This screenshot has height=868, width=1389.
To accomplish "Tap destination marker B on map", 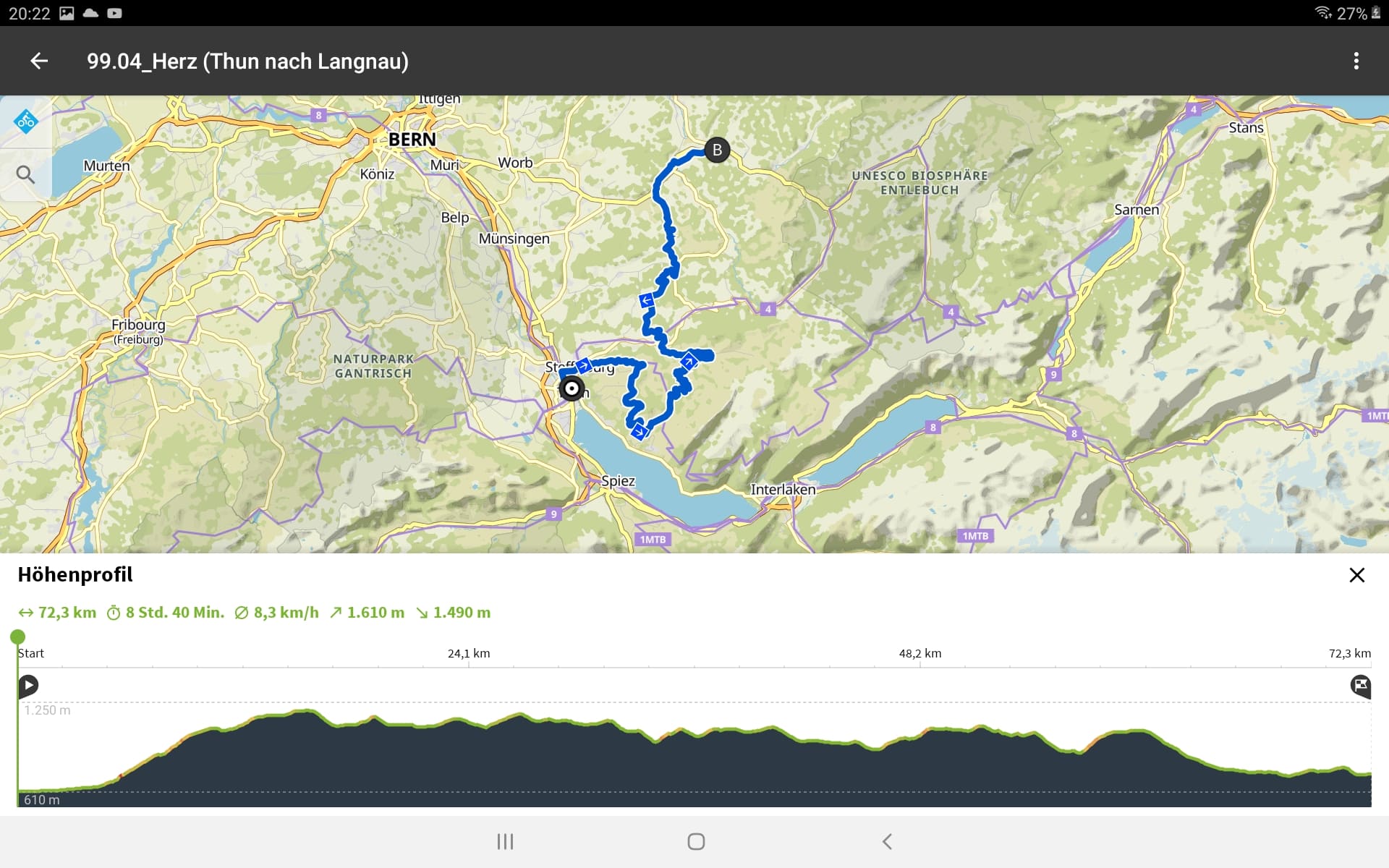I will tap(717, 150).
